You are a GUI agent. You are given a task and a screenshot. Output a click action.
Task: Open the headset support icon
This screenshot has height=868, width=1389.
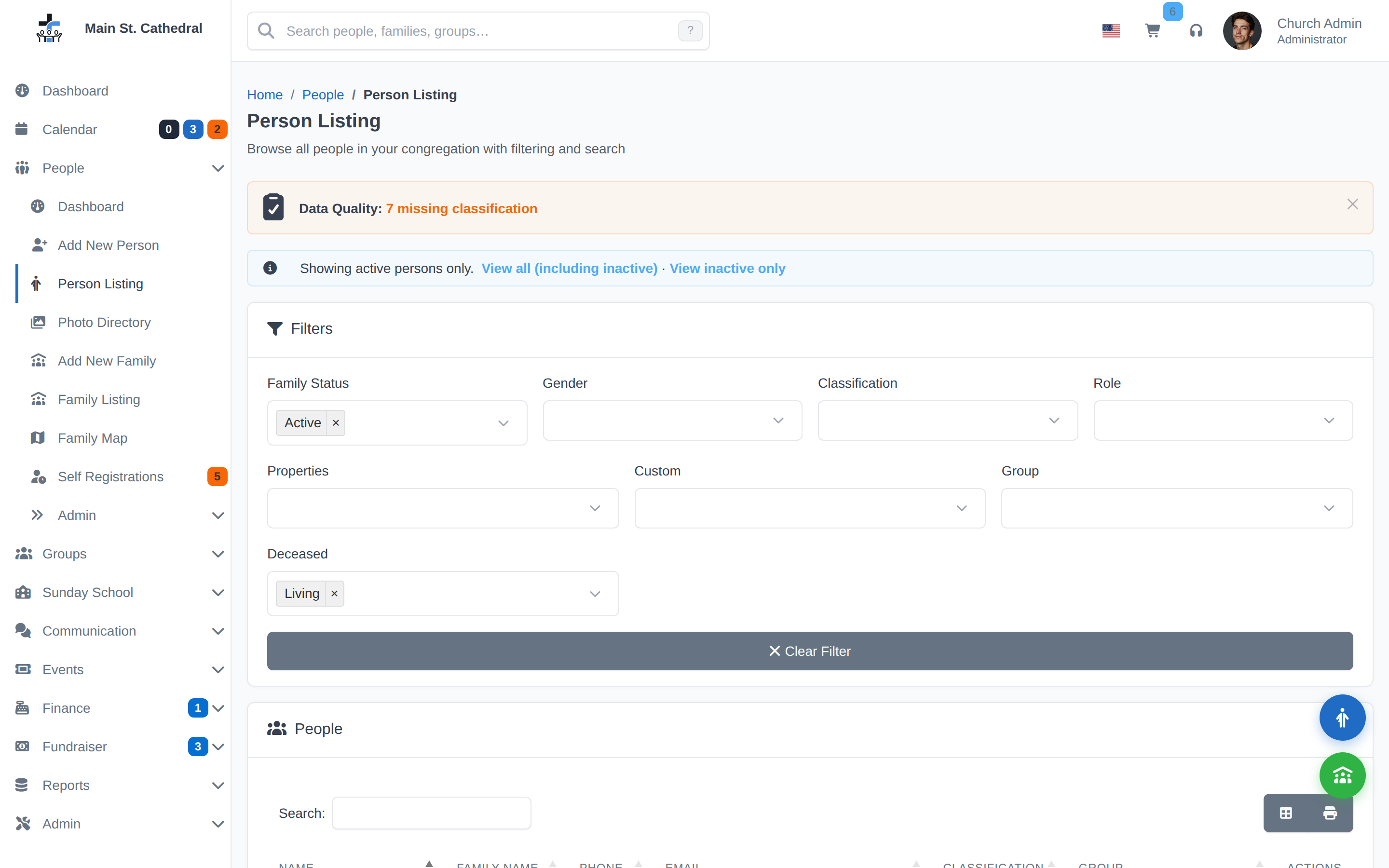[x=1196, y=30]
